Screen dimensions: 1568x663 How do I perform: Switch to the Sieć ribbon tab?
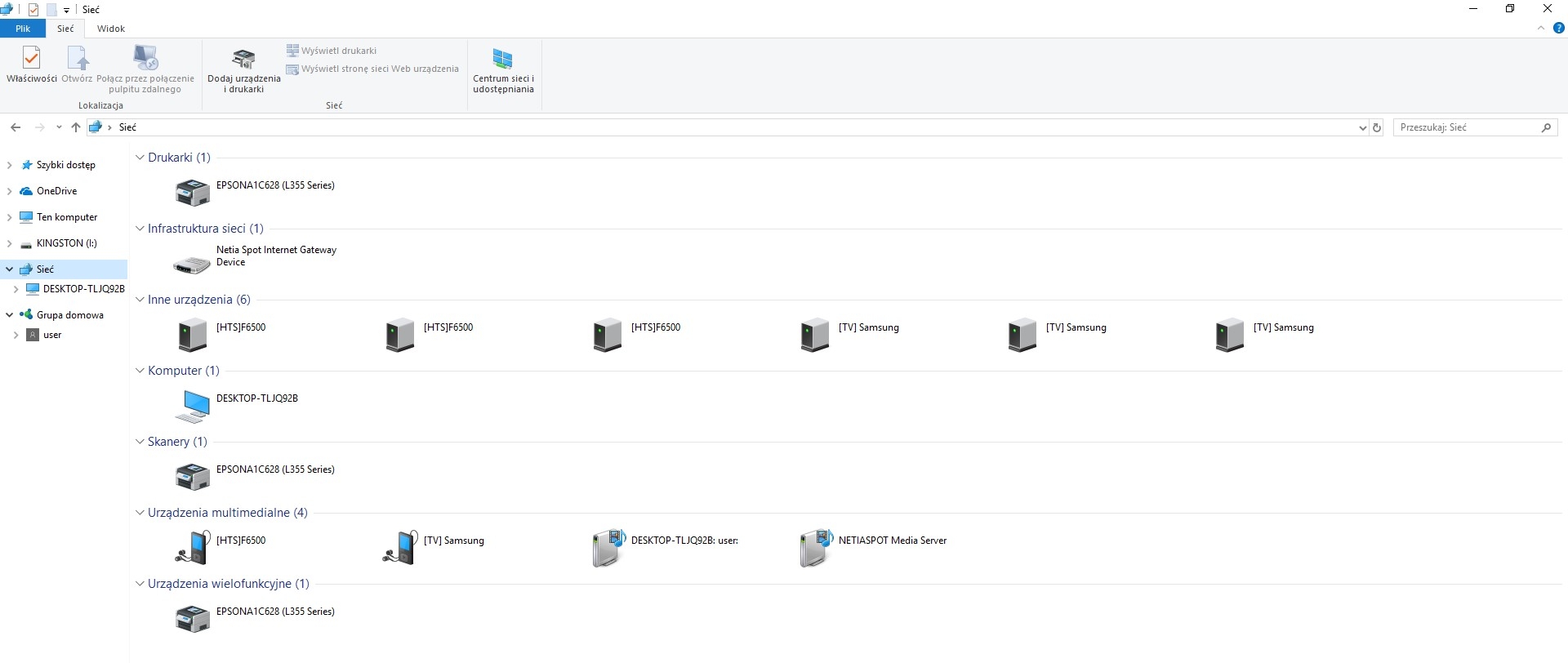coord(65,29)
